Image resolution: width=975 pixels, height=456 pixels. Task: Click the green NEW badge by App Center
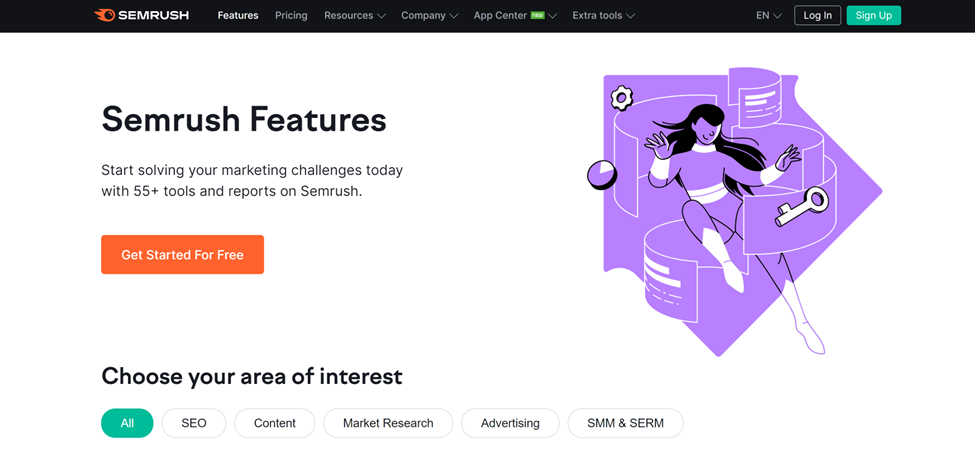[538, 15]
